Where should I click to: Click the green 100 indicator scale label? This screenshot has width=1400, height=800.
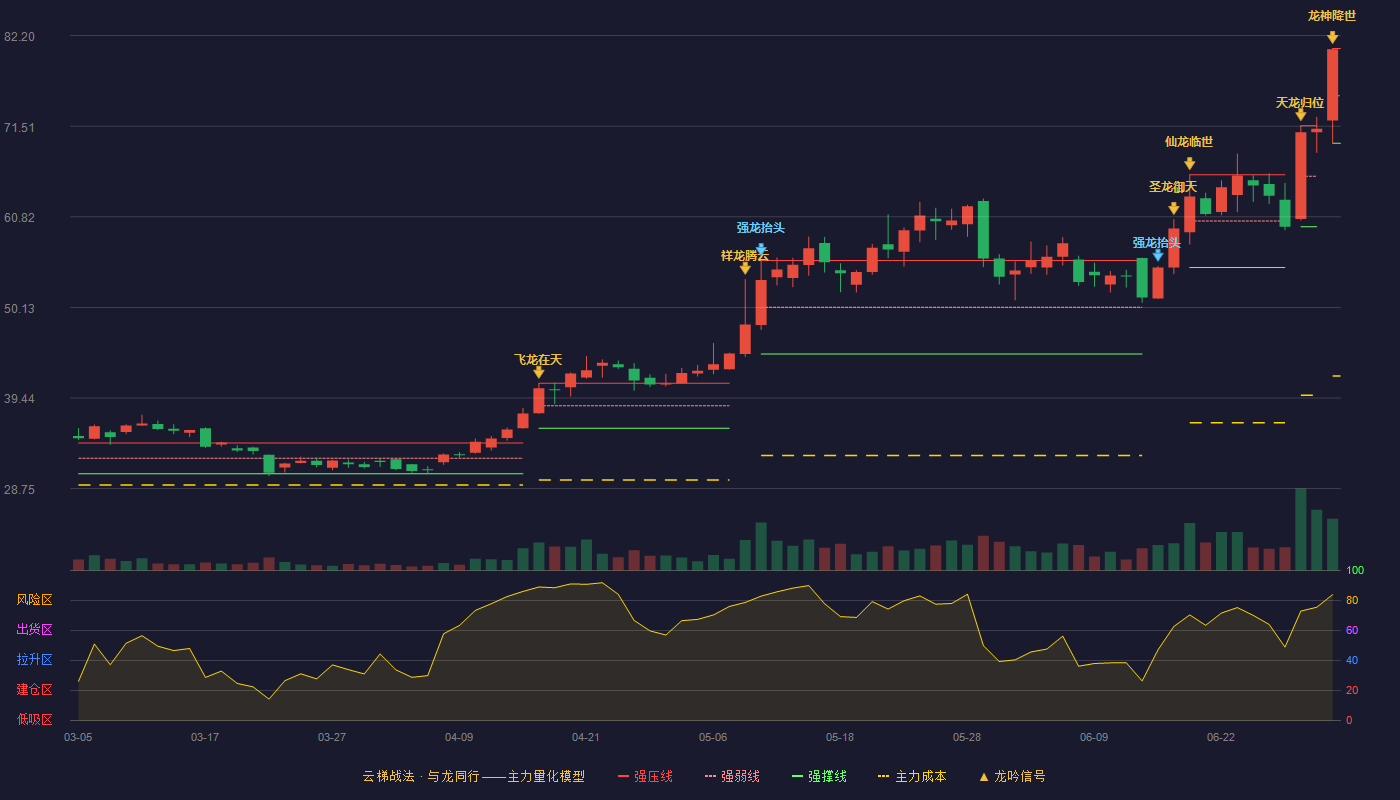tap(1355, 571)
